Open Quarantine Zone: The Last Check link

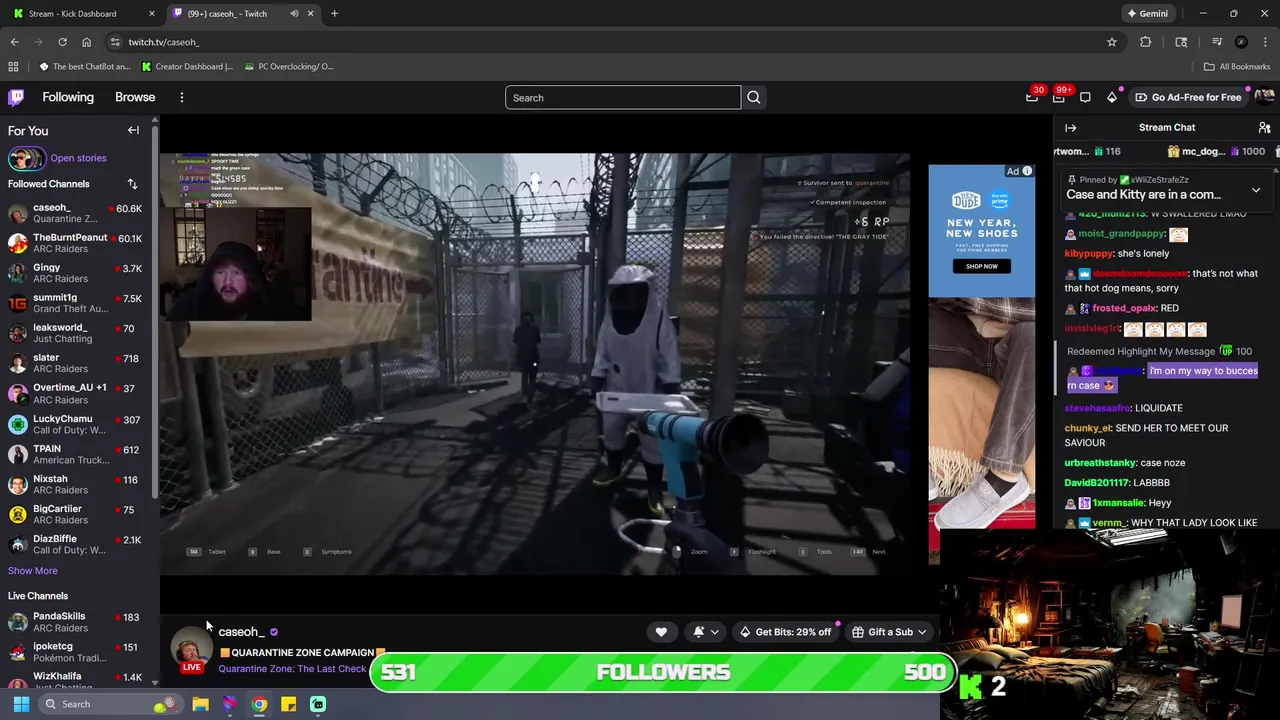point(292,668)
